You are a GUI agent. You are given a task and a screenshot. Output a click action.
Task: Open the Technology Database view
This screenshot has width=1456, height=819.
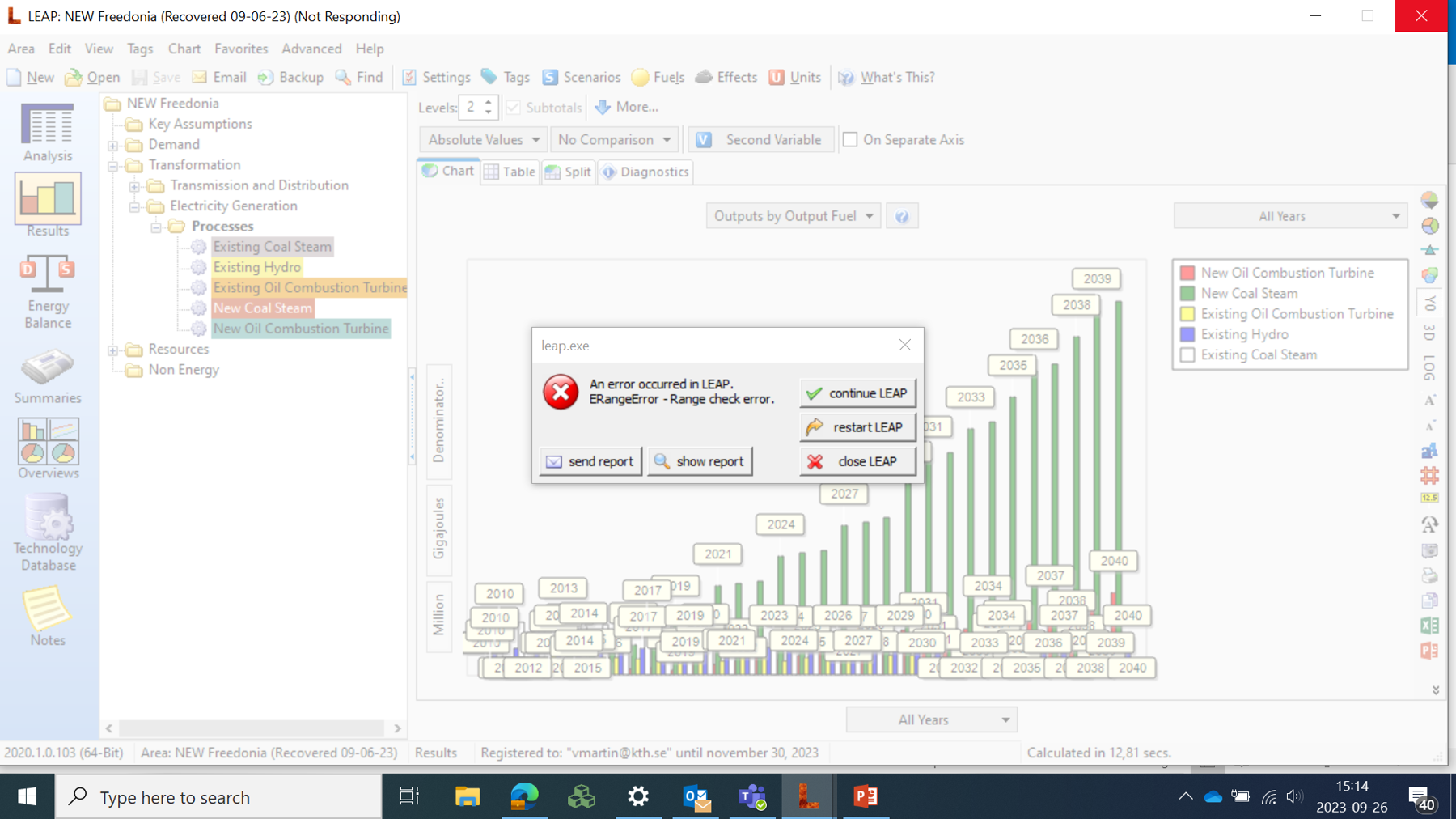(x=48, y=533)
